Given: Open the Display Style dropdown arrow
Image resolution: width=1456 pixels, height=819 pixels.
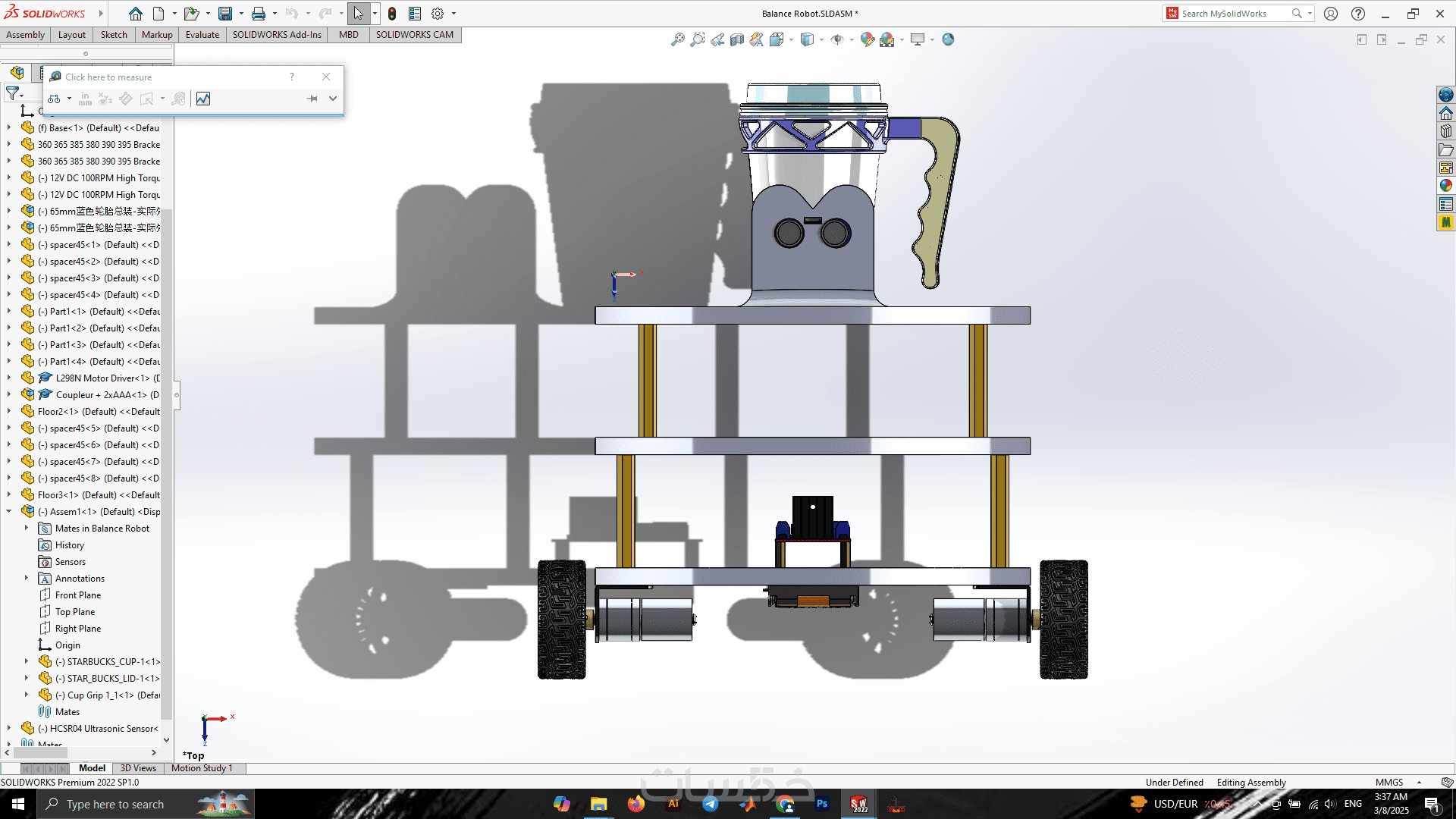Looking at the screenshot, I should pyautogui.click(x=821, y=39).
